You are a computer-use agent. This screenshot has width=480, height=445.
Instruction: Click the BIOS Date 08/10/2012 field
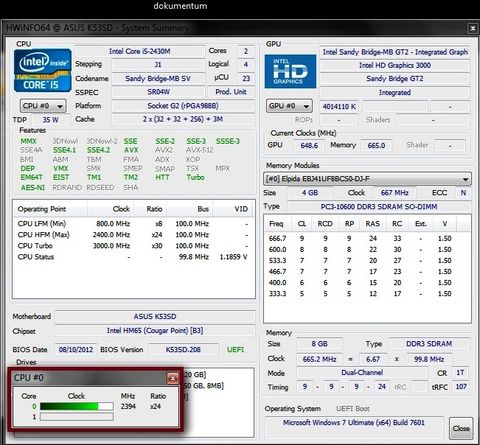point(76,349)
